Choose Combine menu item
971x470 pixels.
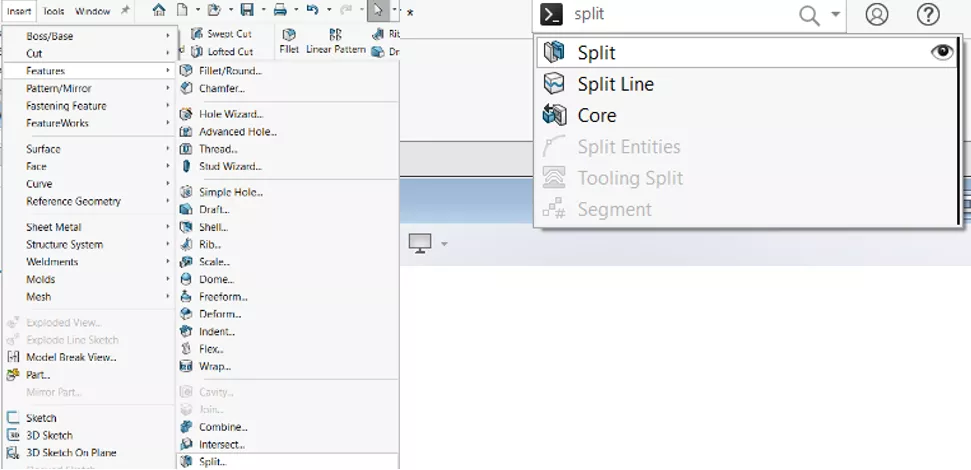(x=287, y=427)
